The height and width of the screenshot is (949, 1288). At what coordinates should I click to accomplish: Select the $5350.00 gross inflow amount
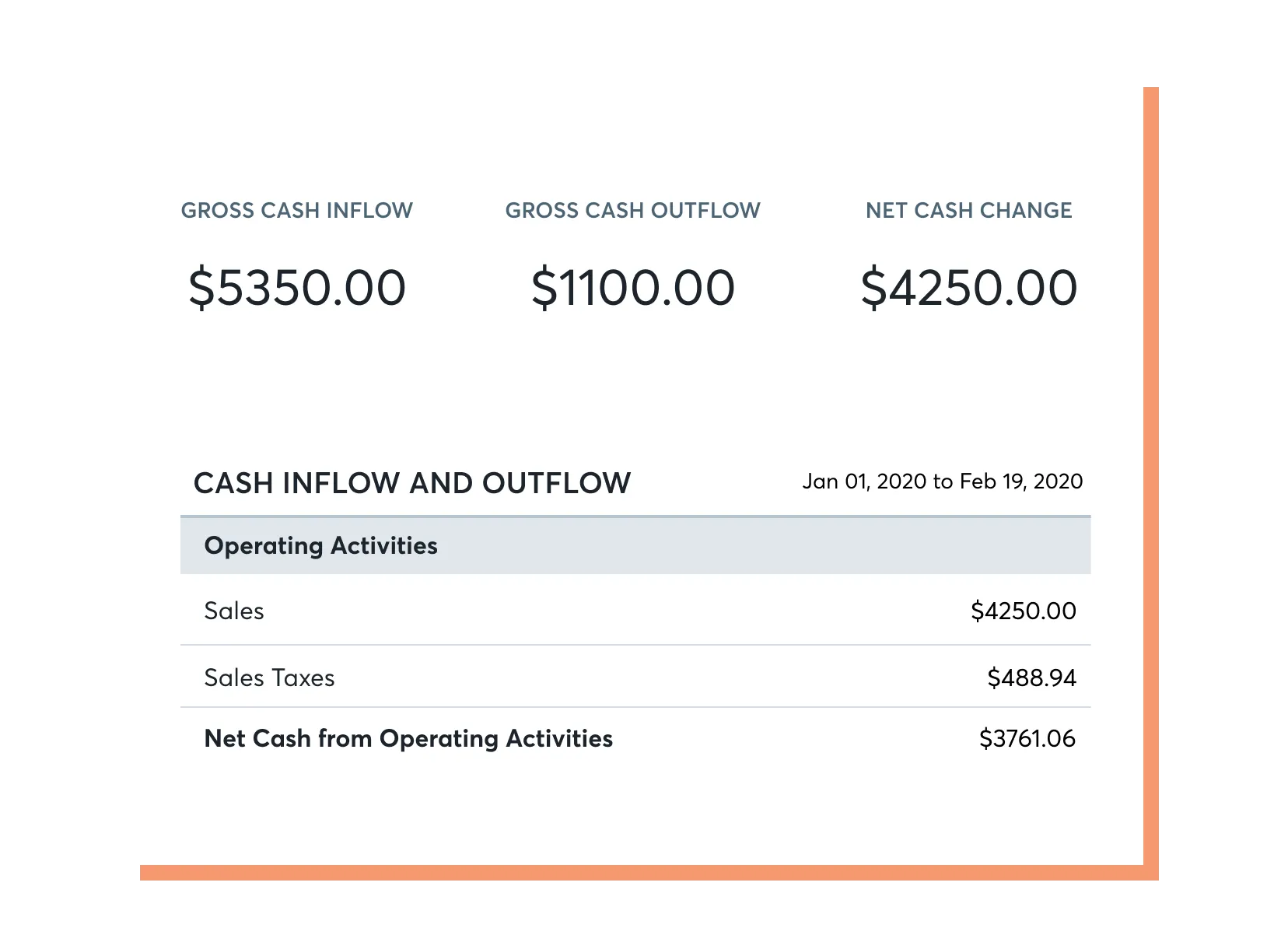tap(297, 288)
